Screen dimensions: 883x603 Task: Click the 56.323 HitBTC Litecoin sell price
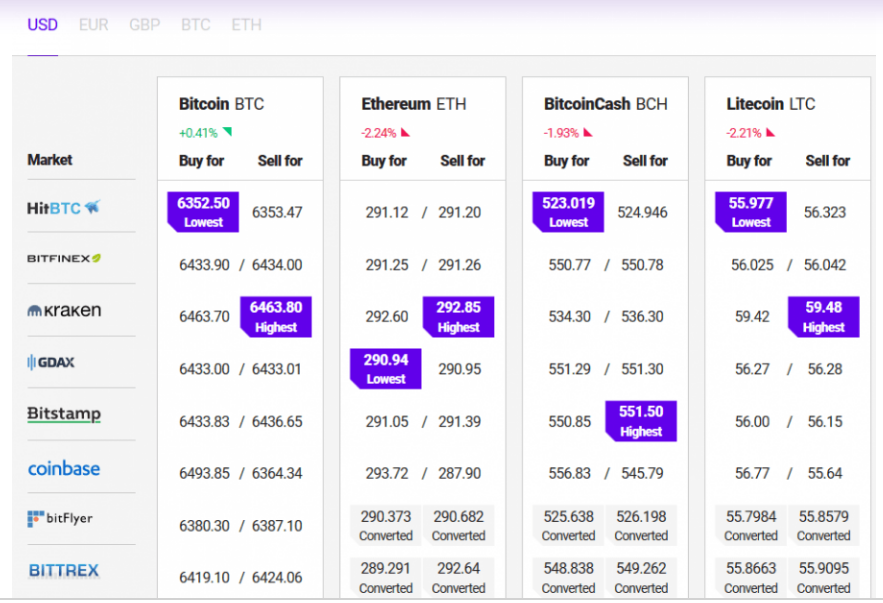(825, 212)
